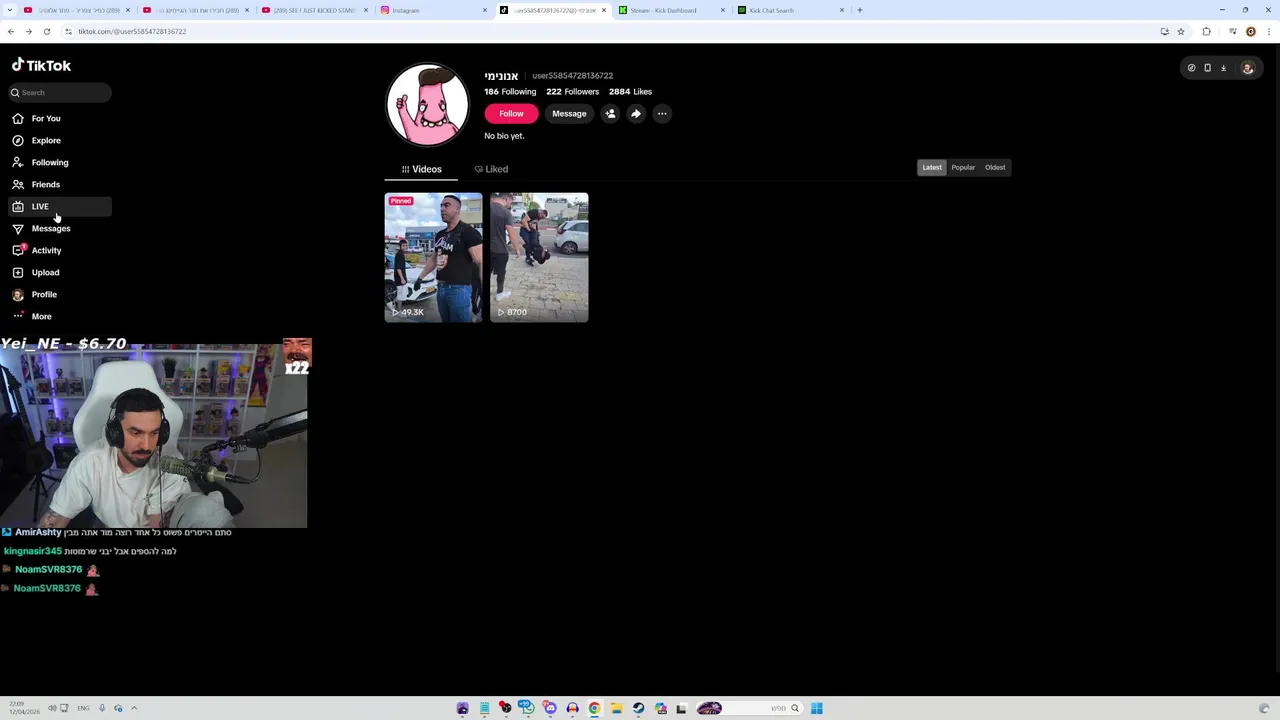The height and width of the screenshot is (720, 1280).
Task: Click the ENG language indicator
Action: [83, 708]
